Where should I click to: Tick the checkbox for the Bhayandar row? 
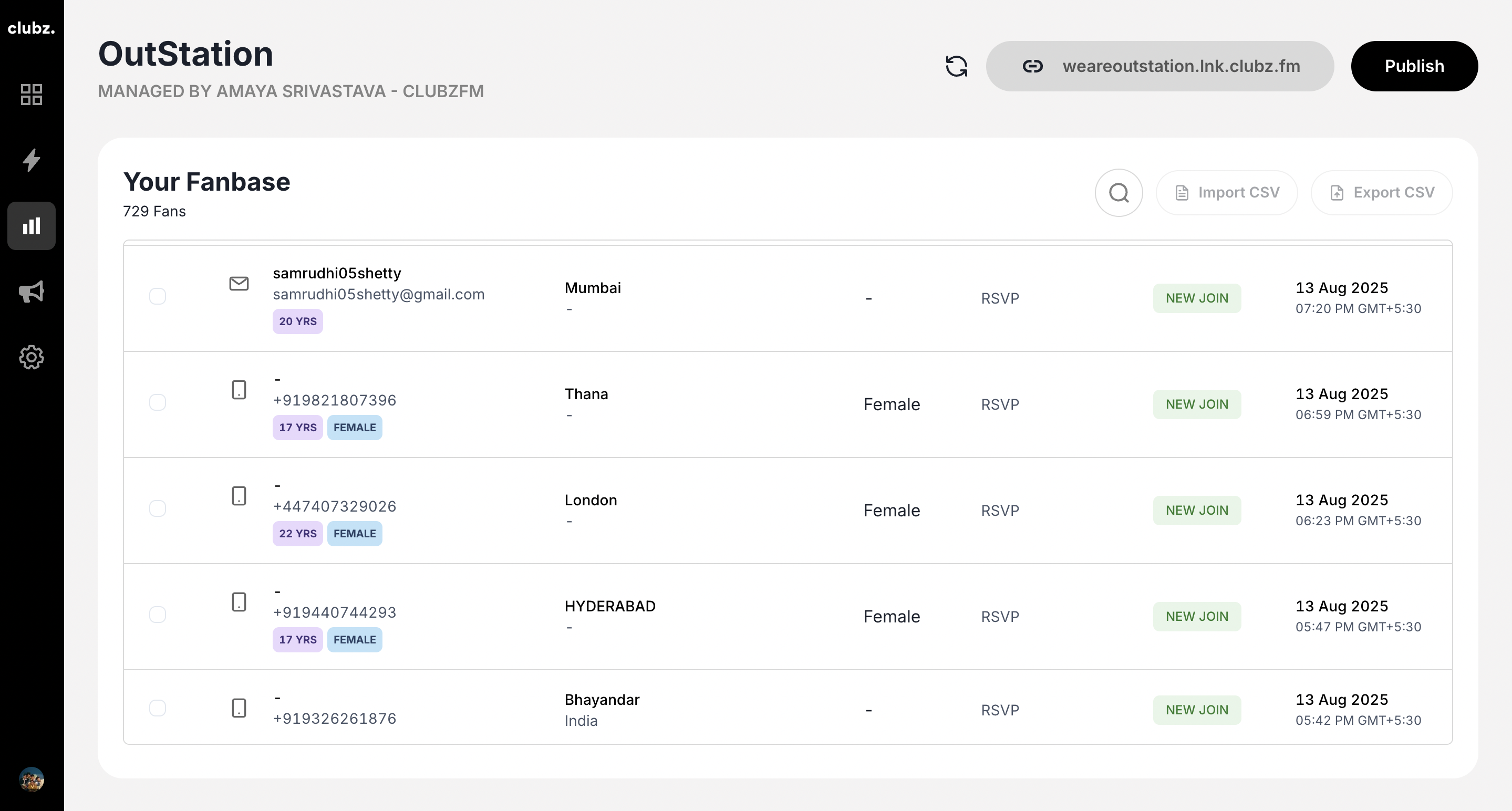[157, 708]
